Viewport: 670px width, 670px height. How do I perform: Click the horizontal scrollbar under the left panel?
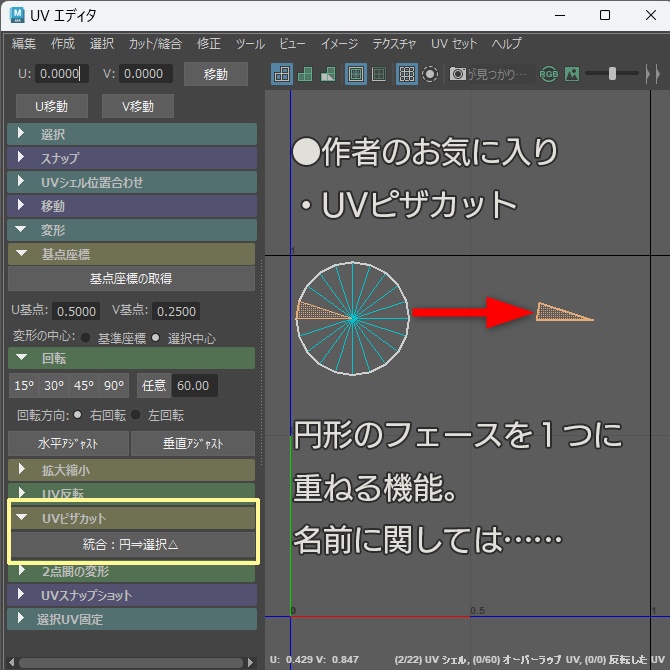[132, 662]
